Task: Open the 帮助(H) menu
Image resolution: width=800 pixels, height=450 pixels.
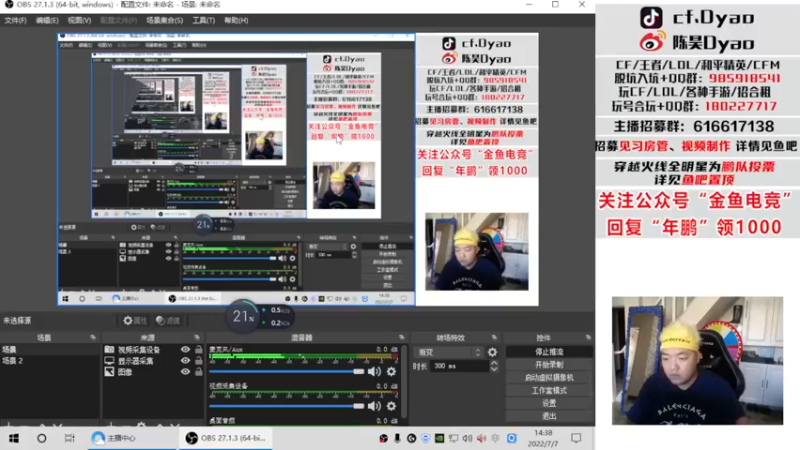Action: [236, 20]
